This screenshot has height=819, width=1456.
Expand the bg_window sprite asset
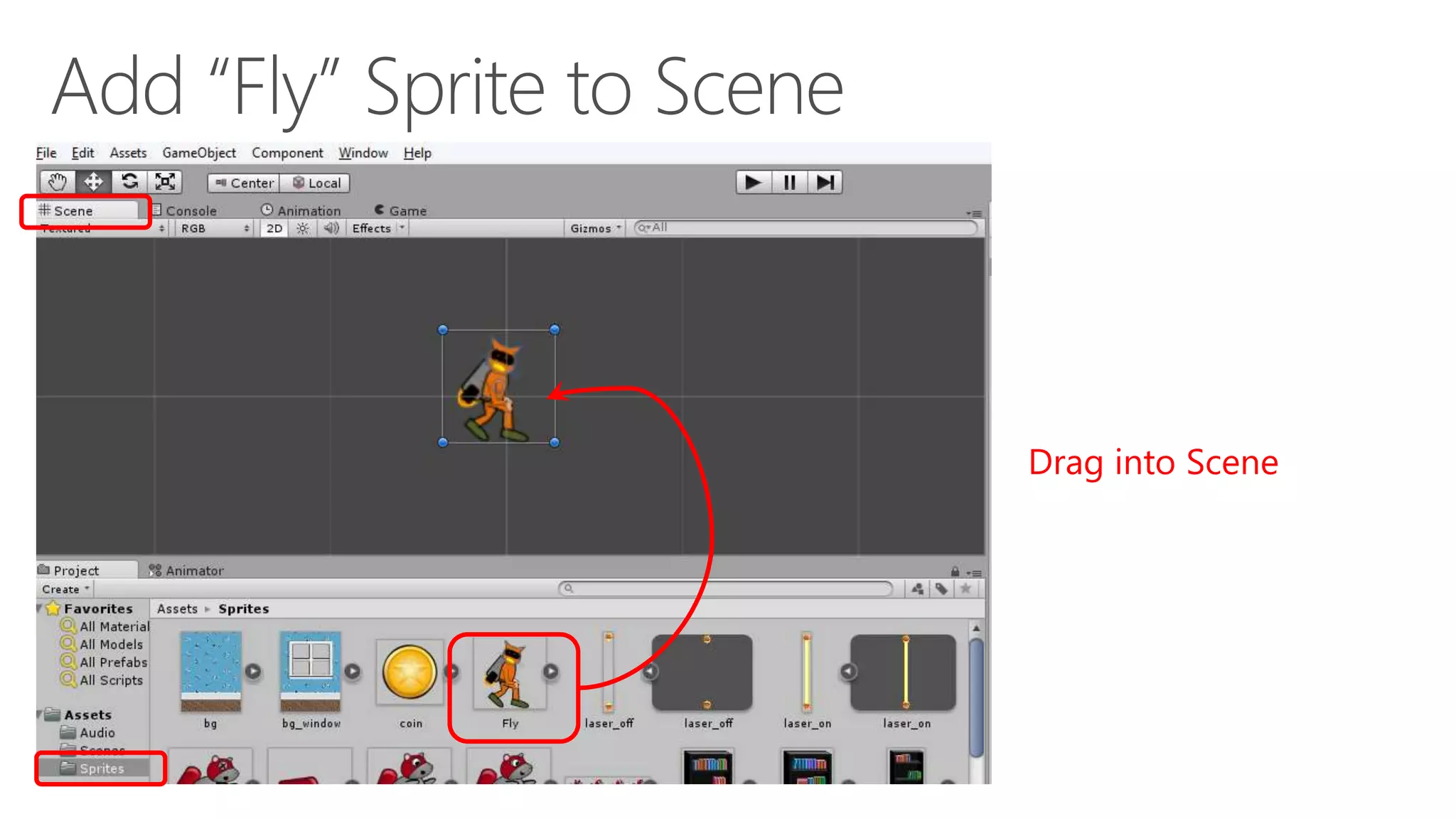click(353, 671)
